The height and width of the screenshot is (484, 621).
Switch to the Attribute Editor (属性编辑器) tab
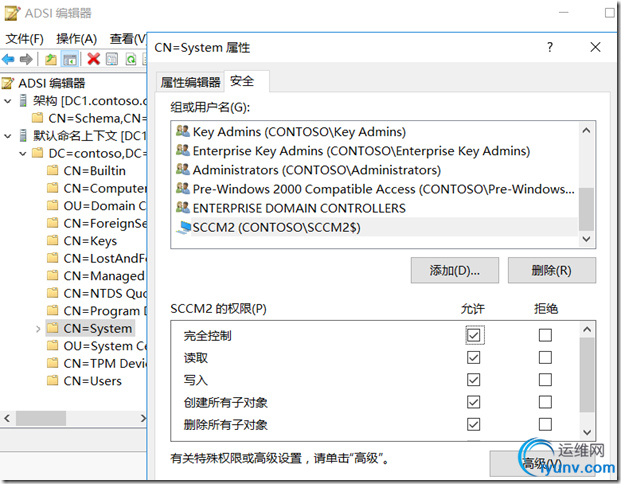(x=190, y=82)
